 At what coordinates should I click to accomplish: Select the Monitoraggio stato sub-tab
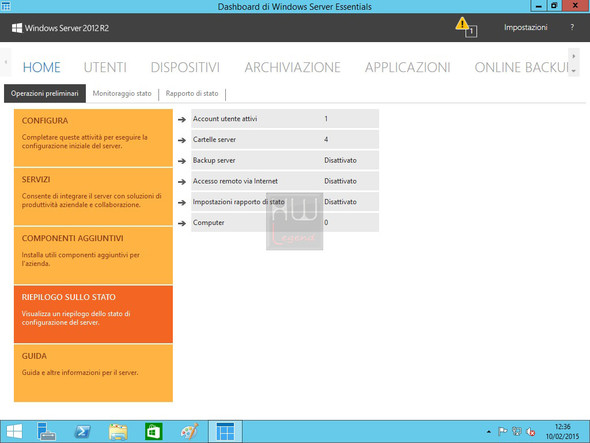pyautogui.click(x=122, y=93)
